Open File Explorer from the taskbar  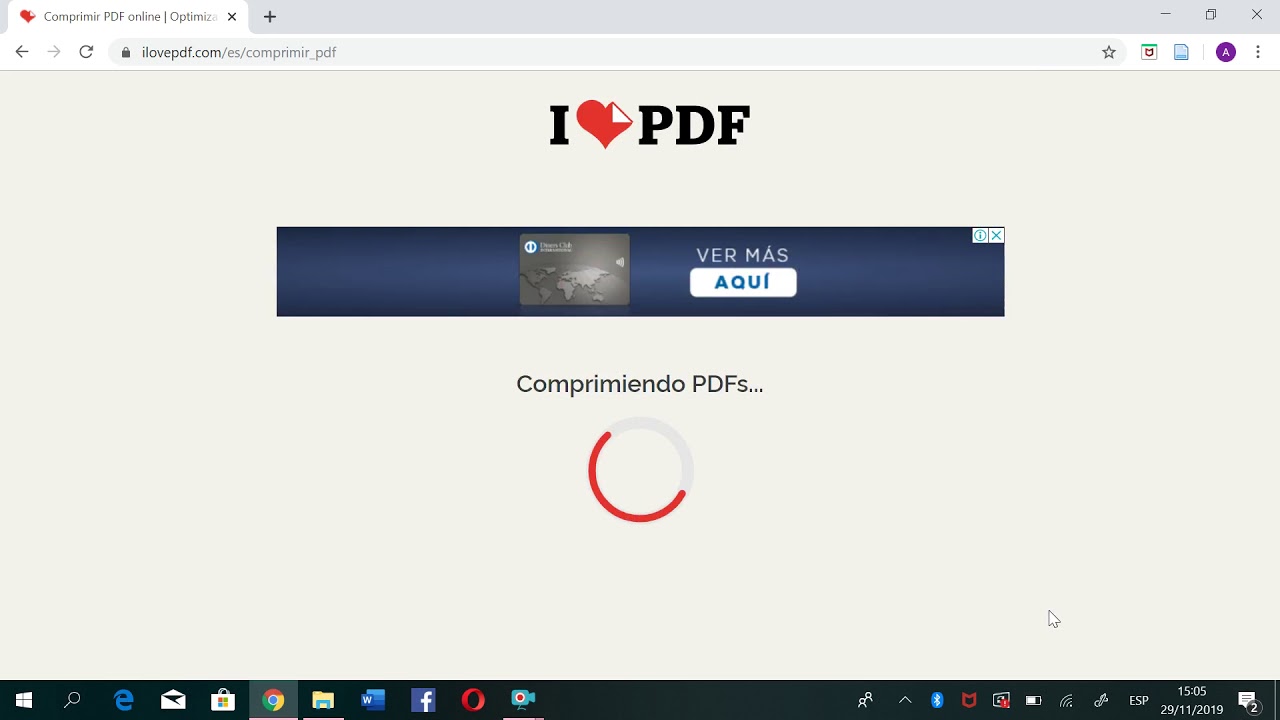click(323, 700)
